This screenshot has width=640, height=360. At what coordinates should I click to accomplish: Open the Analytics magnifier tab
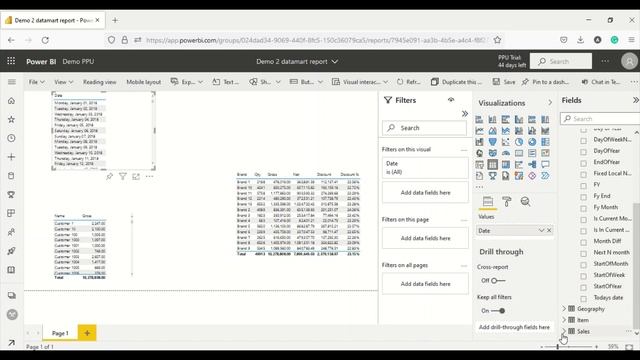(525, 202)
